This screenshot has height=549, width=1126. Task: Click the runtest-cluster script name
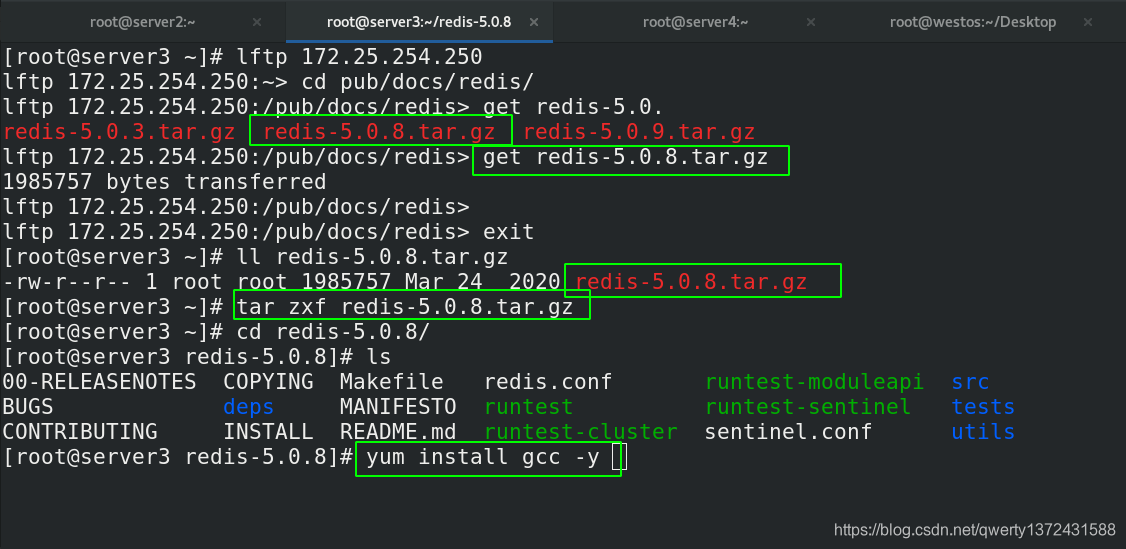point(581,432)
